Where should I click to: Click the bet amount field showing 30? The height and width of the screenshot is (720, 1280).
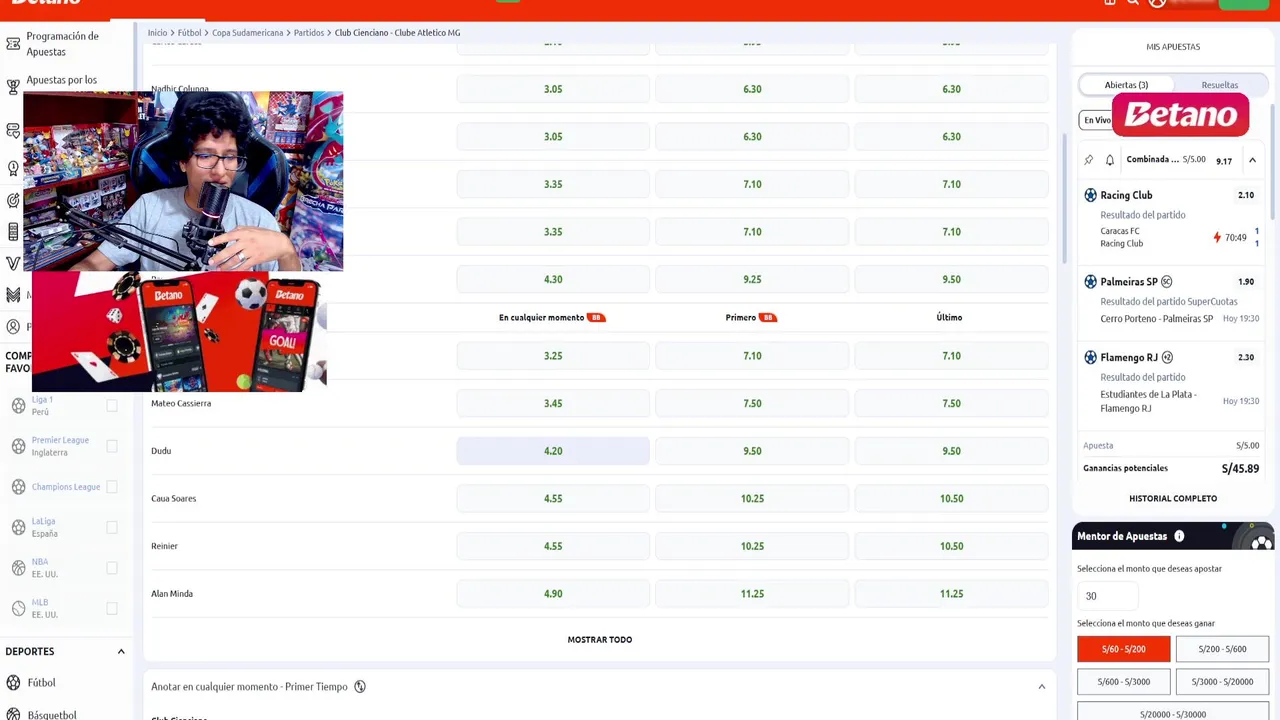coord(1108,596)
